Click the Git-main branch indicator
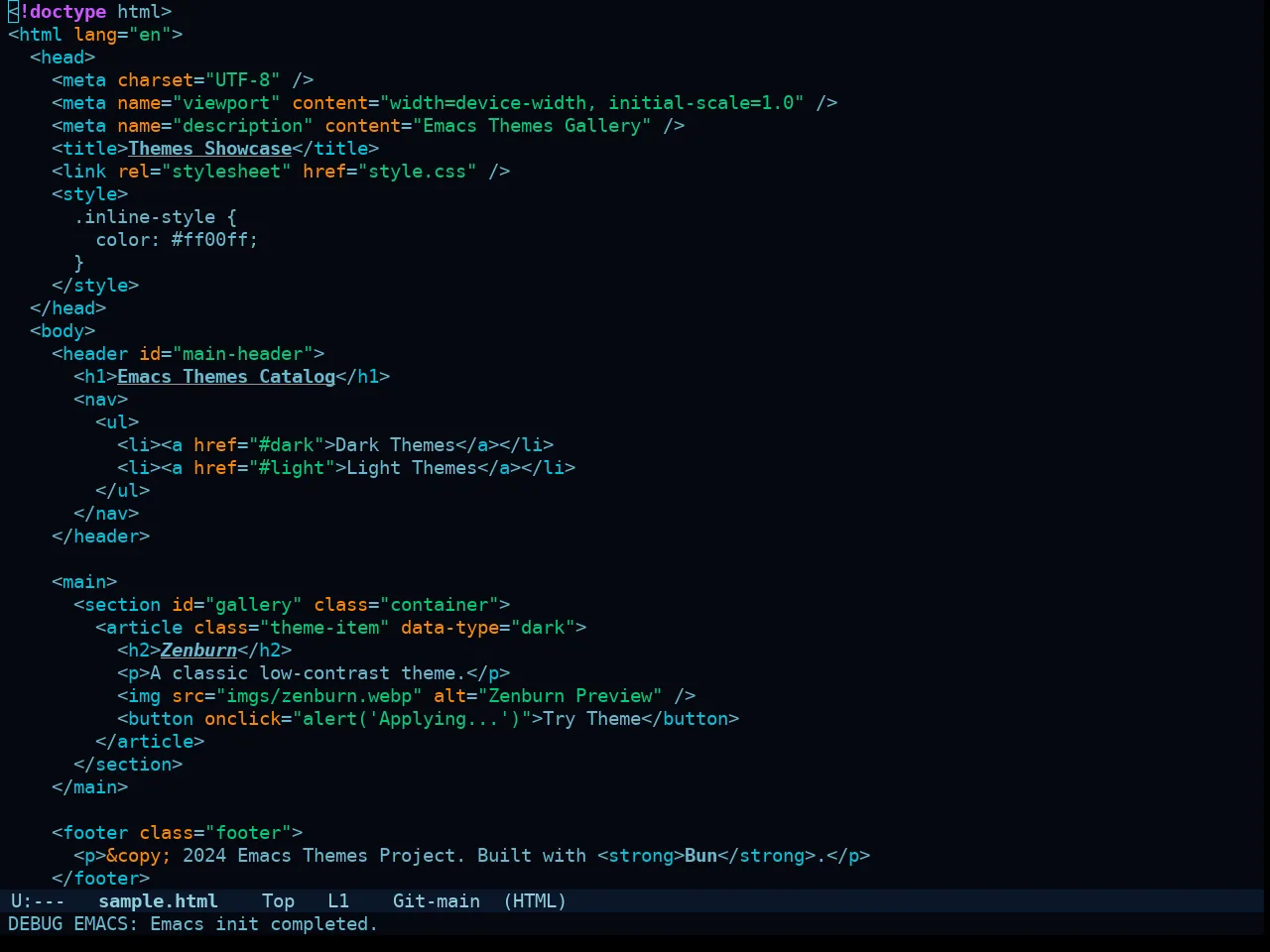 437,901
